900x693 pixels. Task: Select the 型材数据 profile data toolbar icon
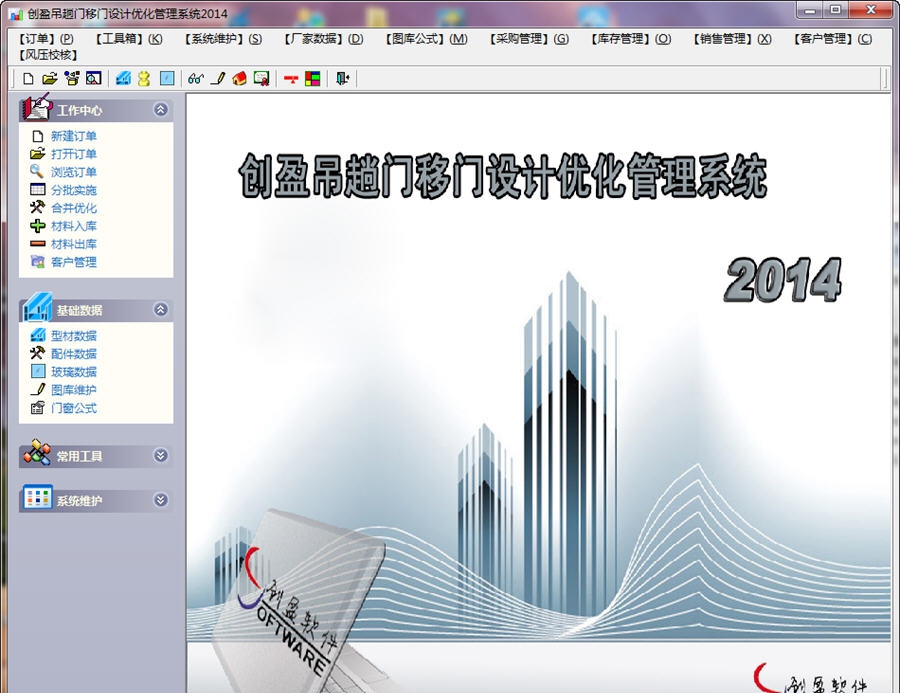pyautogui.click(x=124, y=77)
